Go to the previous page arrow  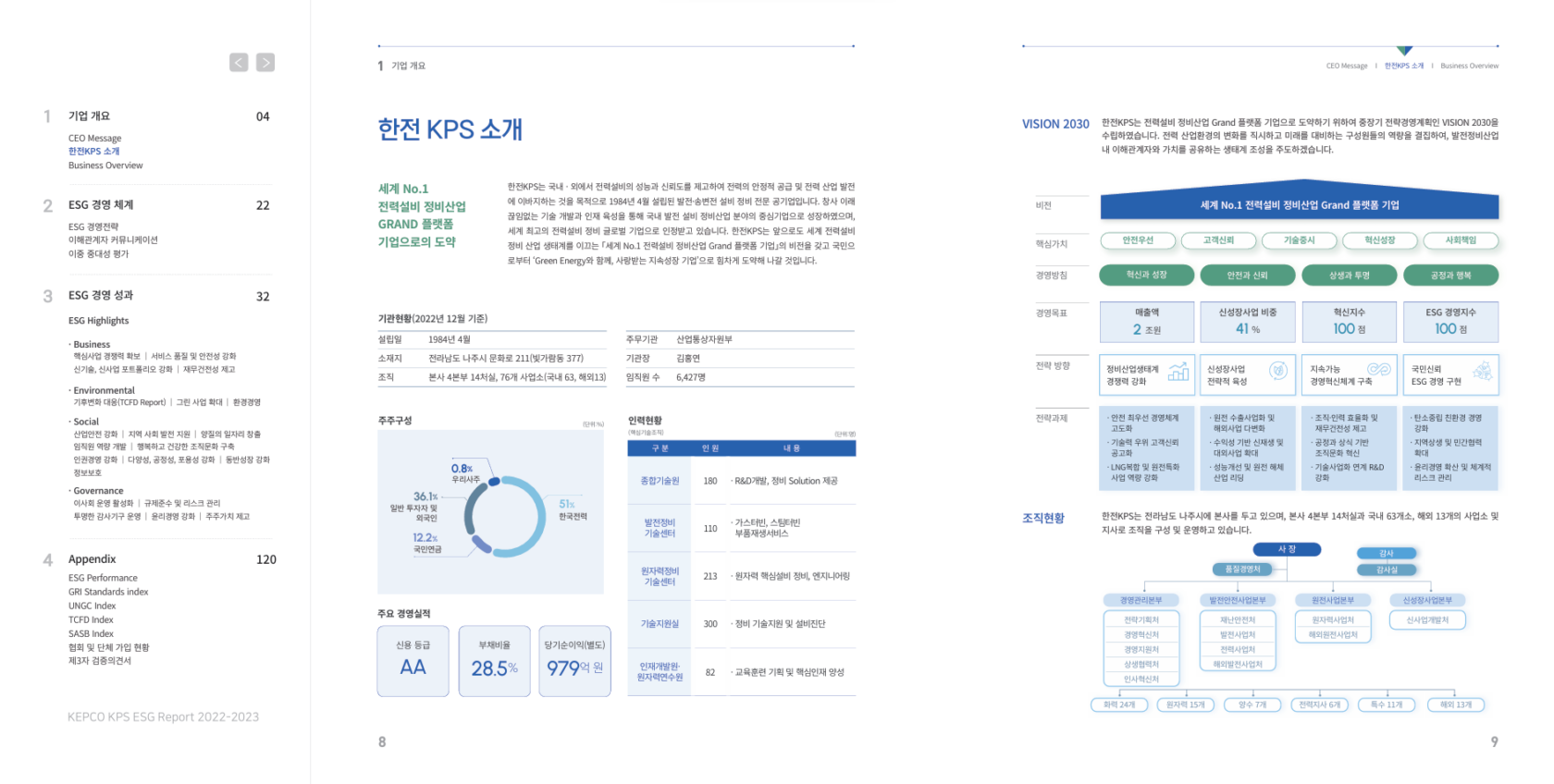(239, 62)
